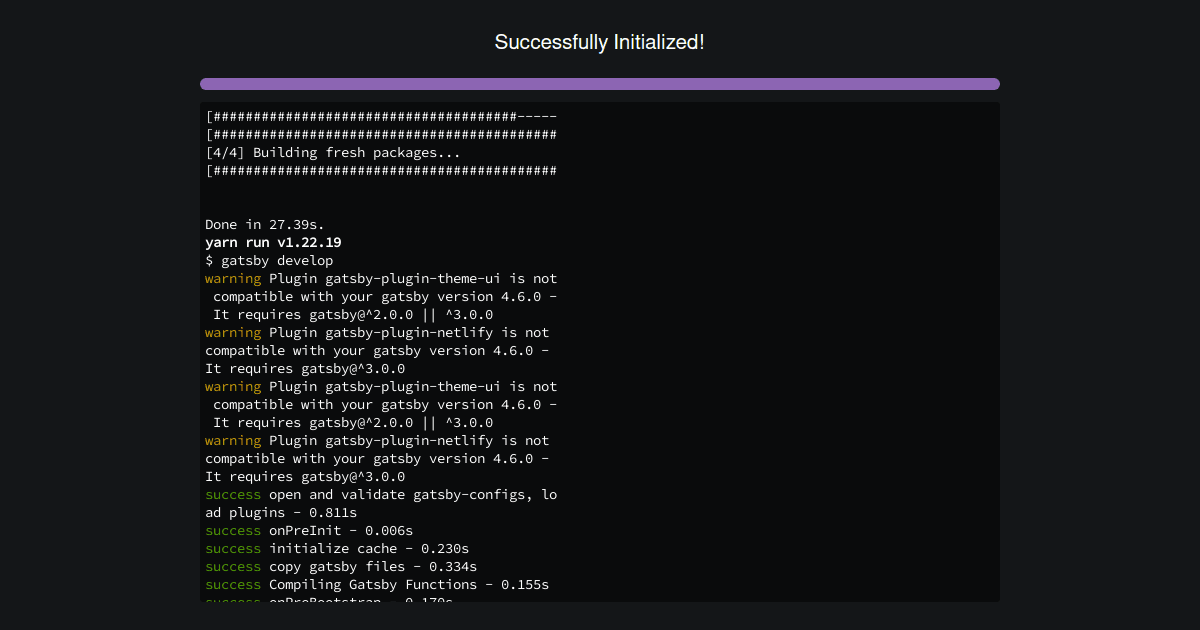Click the open and validate gatsby-configs success line

(380, 494)
